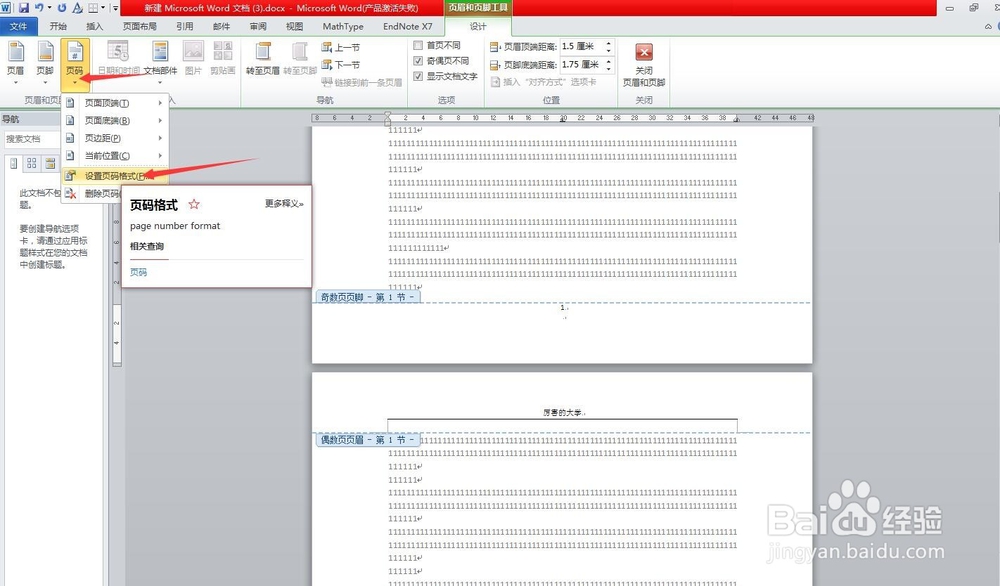Click the star icon beside 页码格式
The image size is (1000, 586).
click(194, 204)
